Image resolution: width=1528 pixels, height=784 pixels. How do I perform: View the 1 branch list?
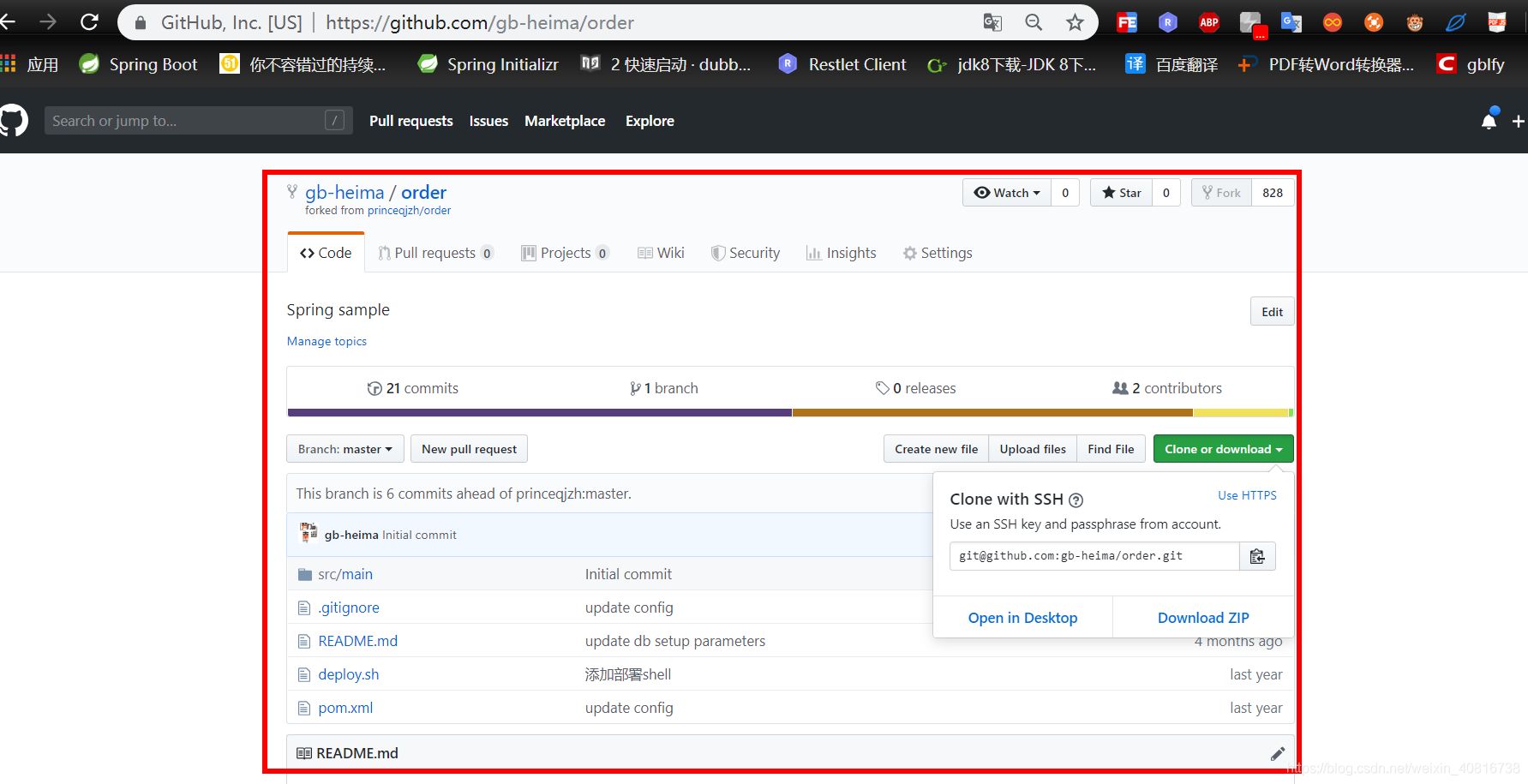pyautogui.click(x=664, y=388)
